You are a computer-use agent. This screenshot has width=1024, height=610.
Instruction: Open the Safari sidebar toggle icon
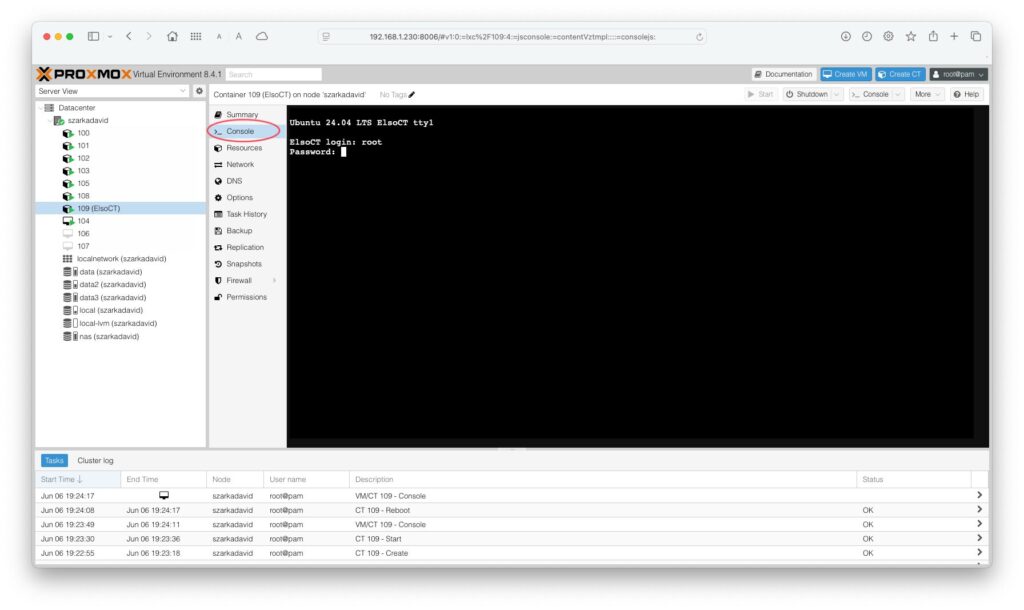(93, 37)
